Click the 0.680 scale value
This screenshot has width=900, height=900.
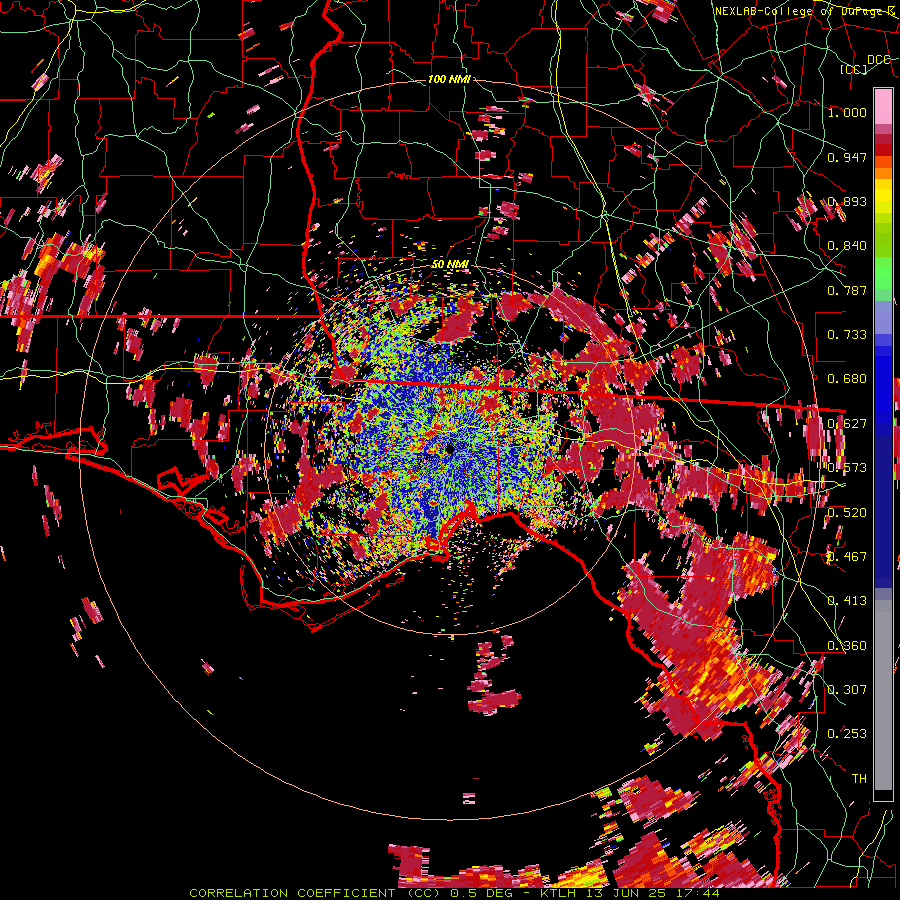point(847,379)
